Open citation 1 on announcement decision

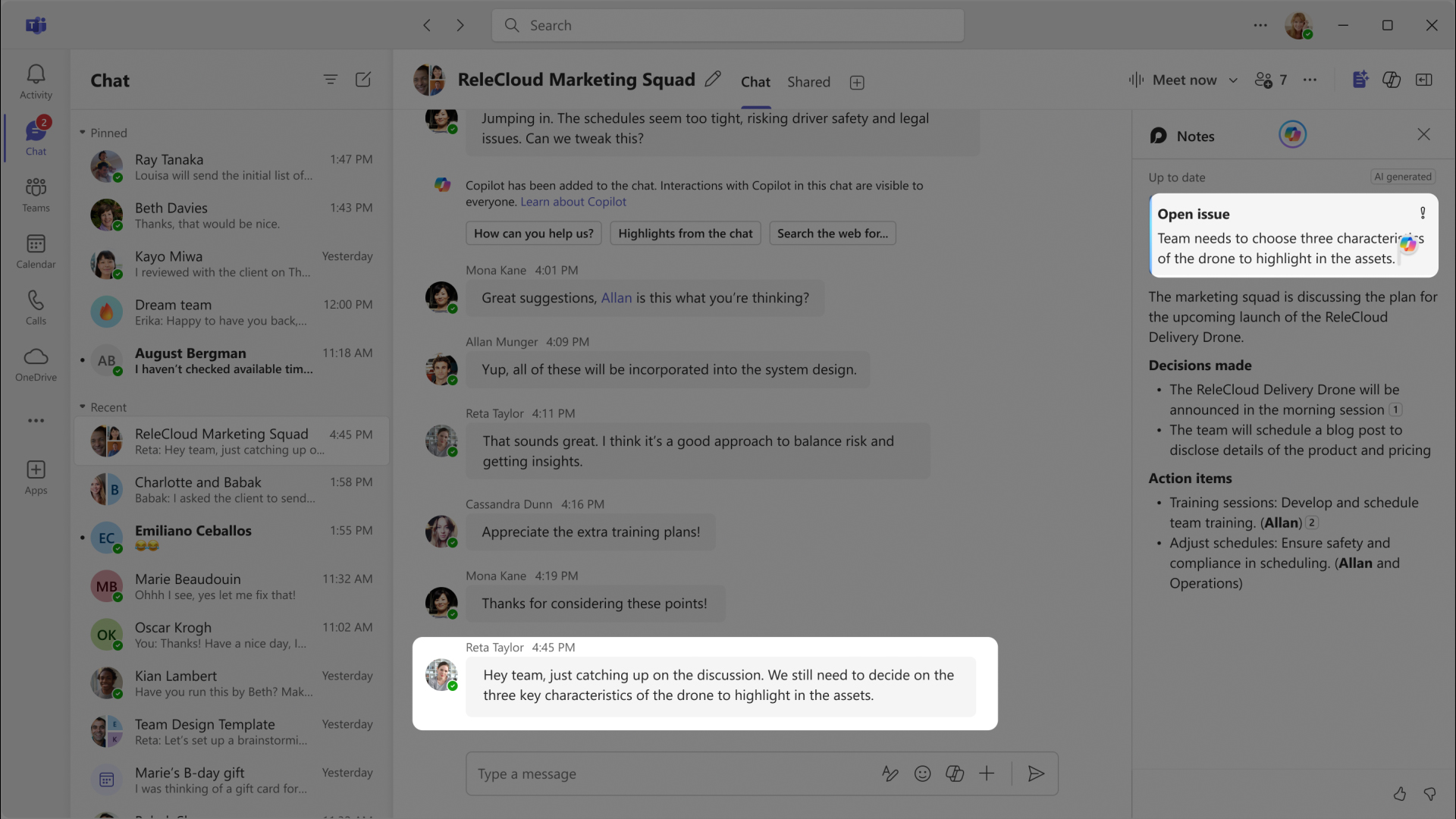click(x=1395, y=410)
